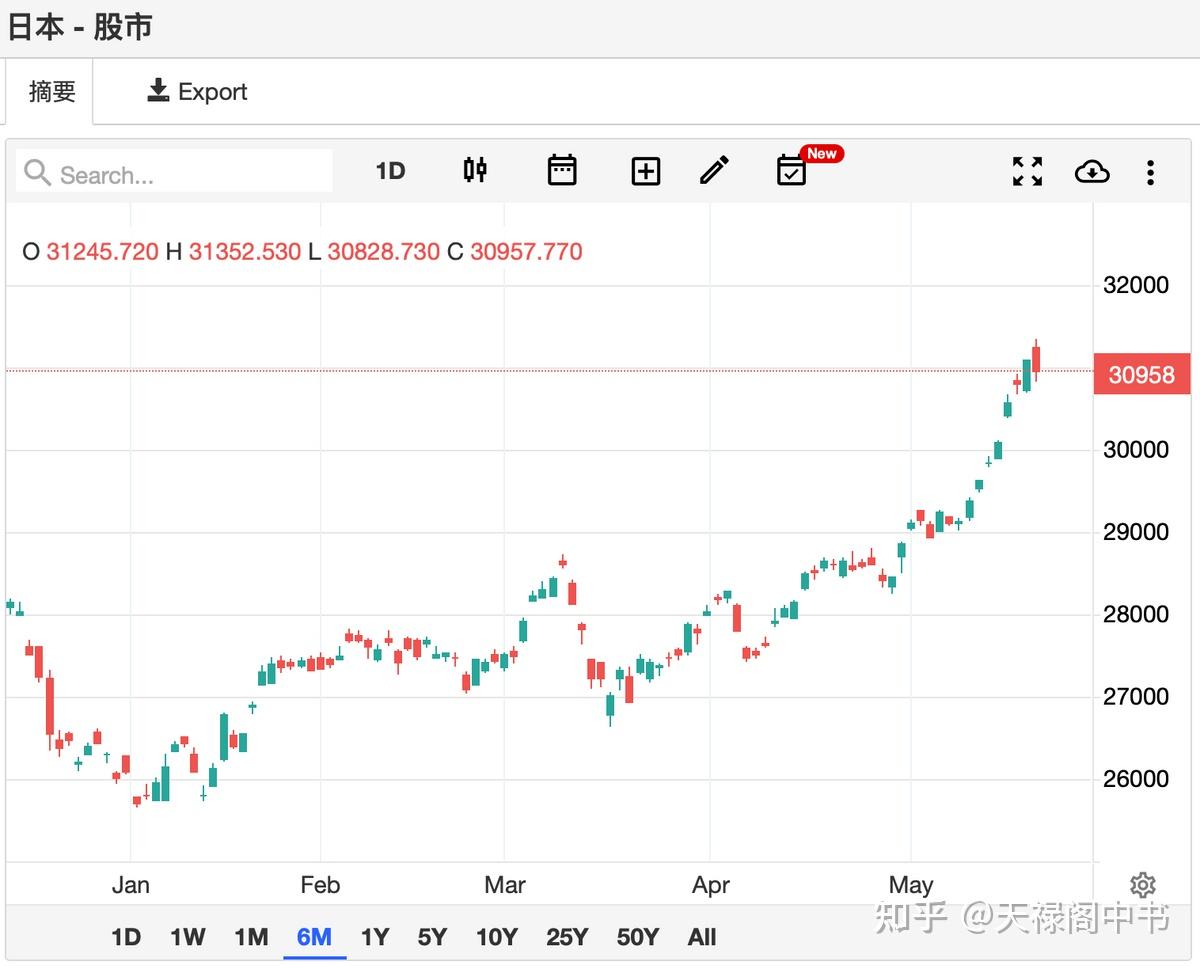
Task: Open the candlestick chart type selector
Action: (x=475, y=171)
